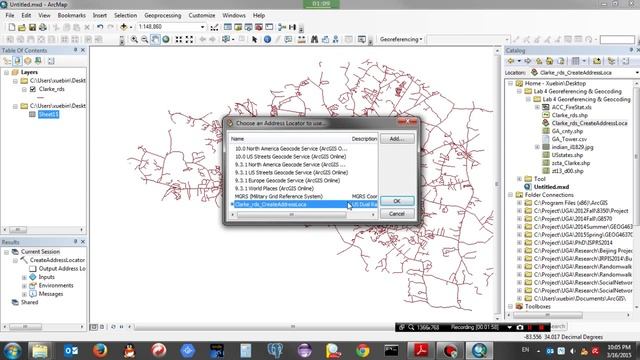Screen dimensions: 640x360
Task: Click Clarke_rds red line symbol
Action: [x=40, y=98]
